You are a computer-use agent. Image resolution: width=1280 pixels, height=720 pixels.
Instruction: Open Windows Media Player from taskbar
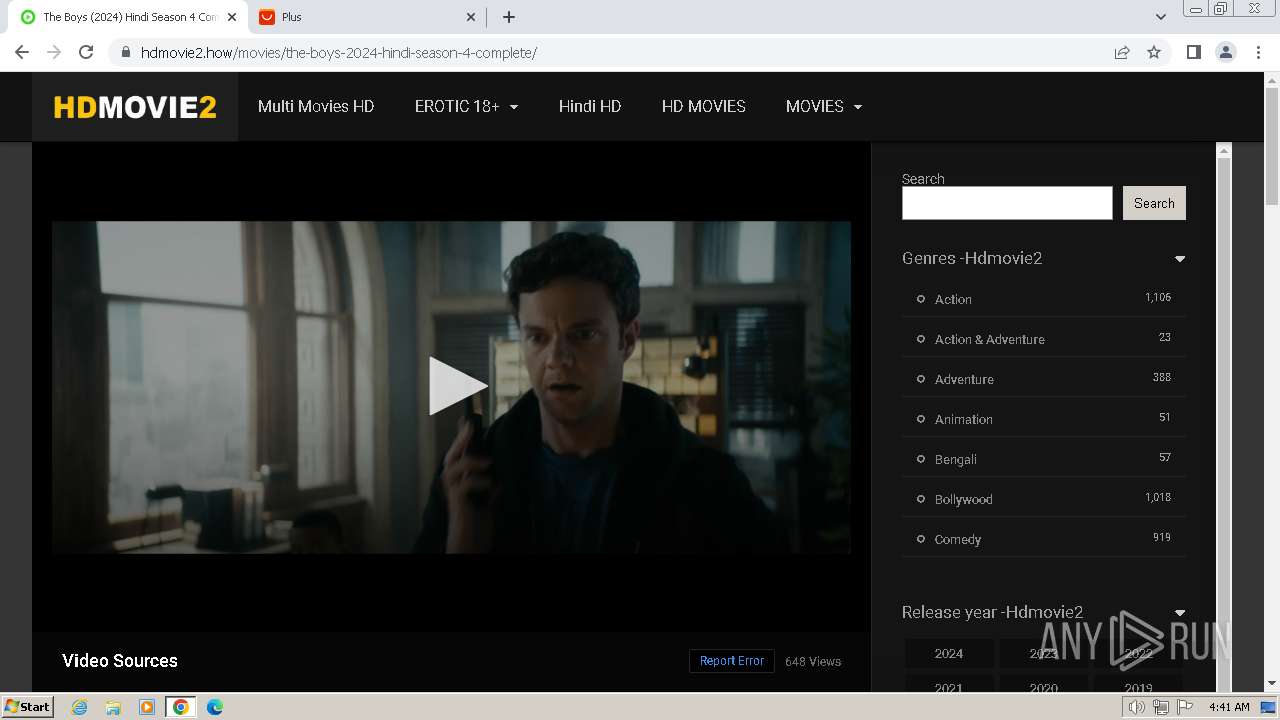[147, 707]
